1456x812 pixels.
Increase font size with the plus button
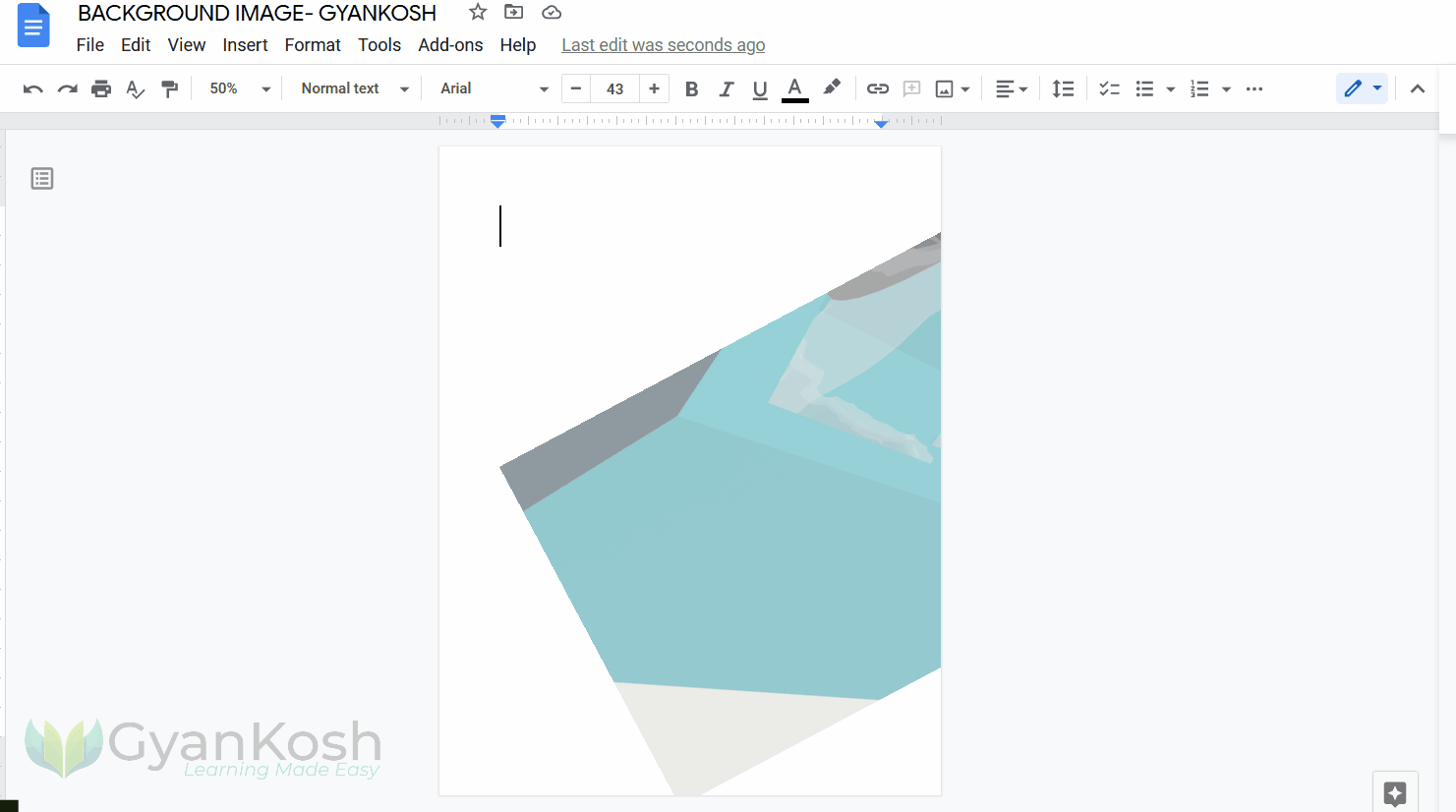(654, 87)
